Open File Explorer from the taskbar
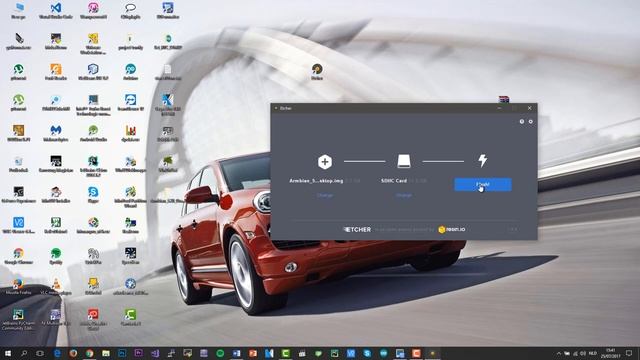Image resolution: width=640 pixels, height=360 pixels. coord(106,353)
